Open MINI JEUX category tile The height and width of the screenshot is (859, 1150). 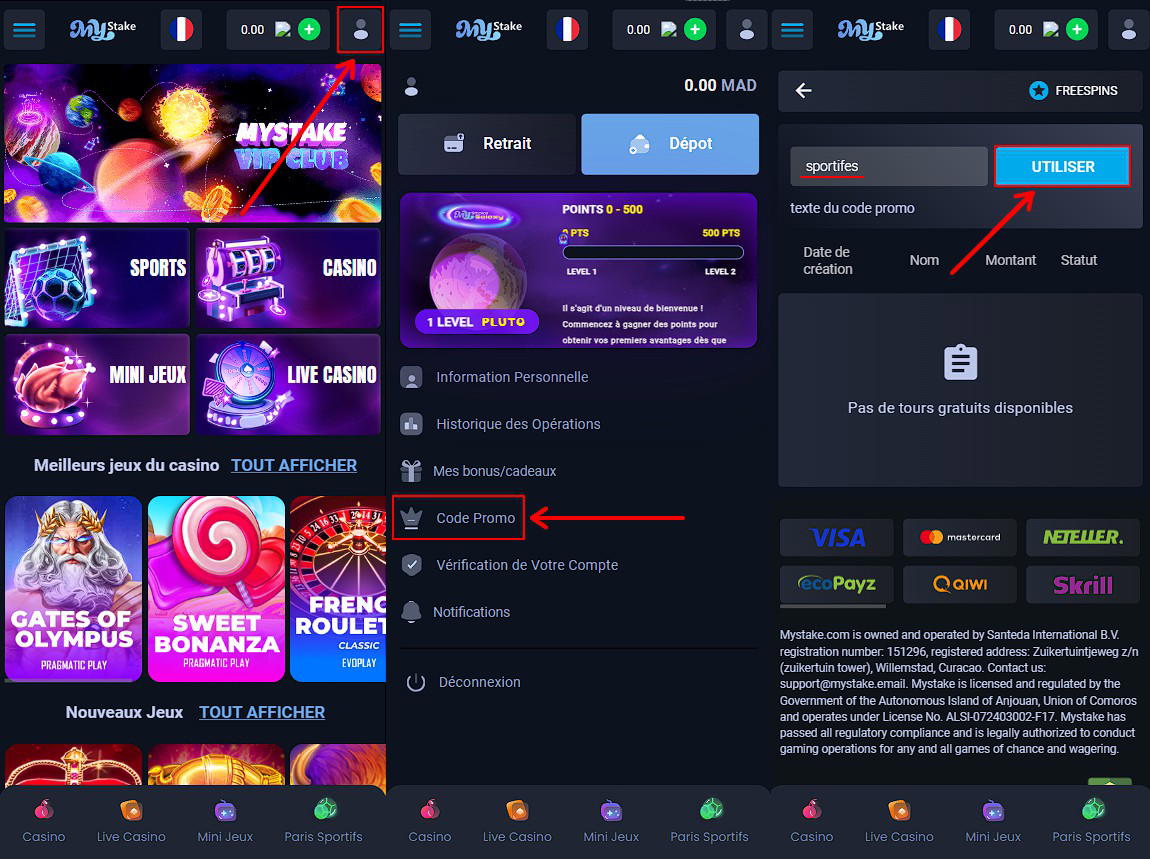click(x=97, y=384)
